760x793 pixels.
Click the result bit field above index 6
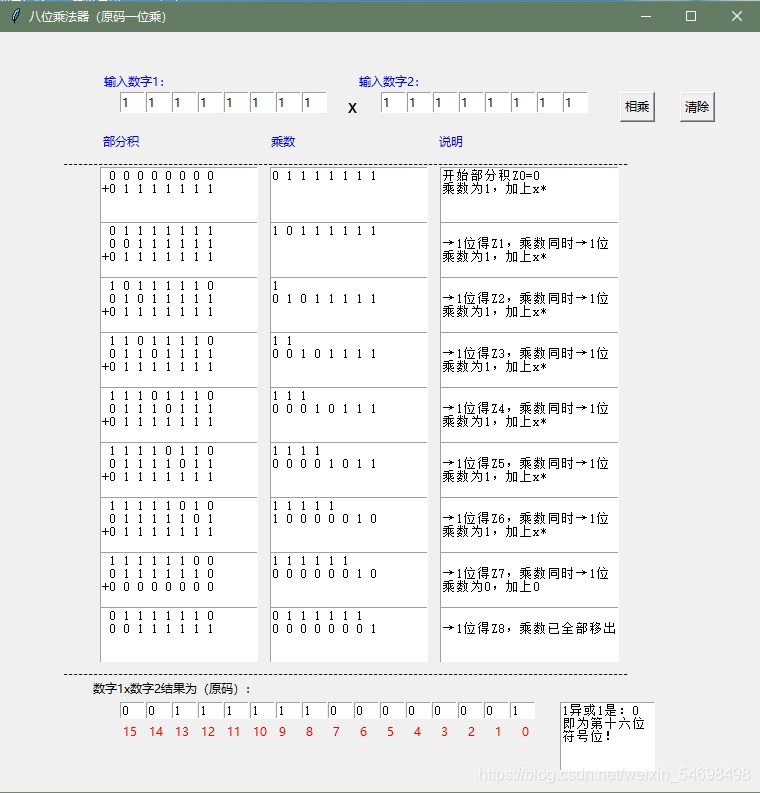click(367, 711)
